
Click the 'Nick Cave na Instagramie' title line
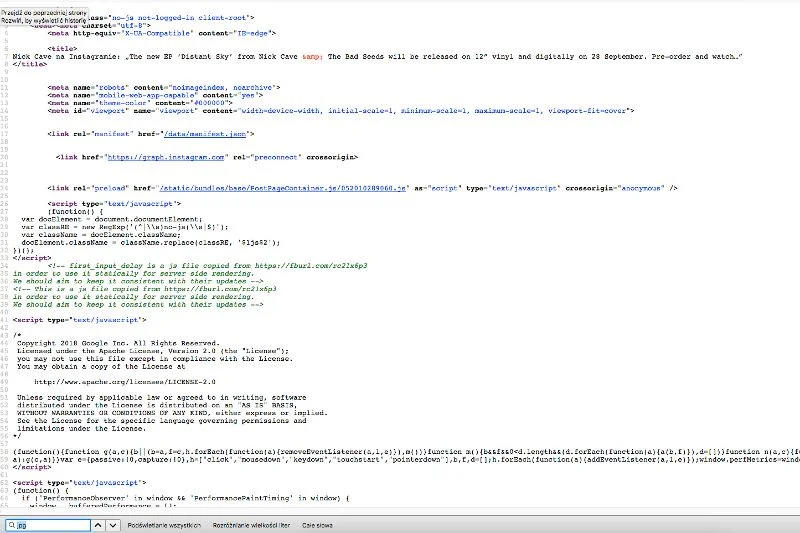click(x=378, y=57)
